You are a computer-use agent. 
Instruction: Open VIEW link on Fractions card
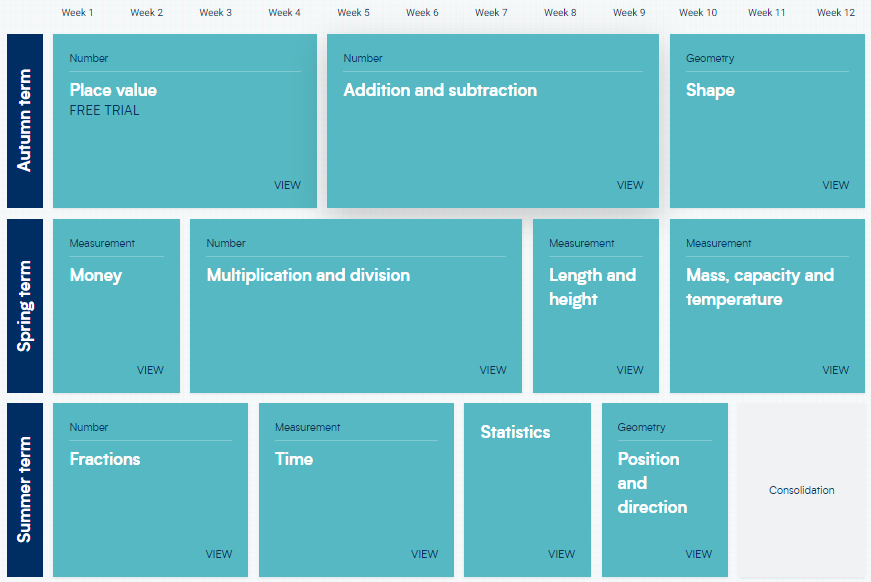click(x=219, y=554)
